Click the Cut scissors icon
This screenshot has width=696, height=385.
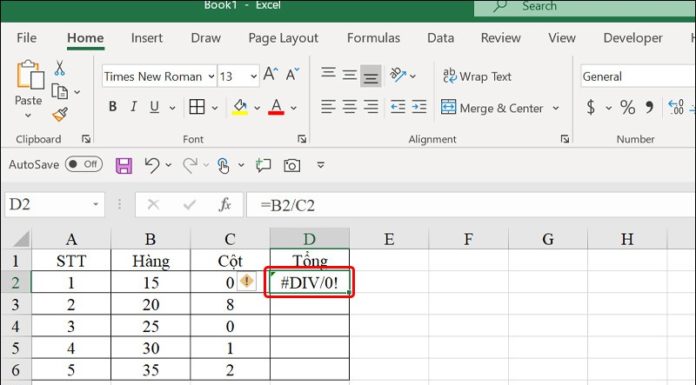(x=59, y=69)
